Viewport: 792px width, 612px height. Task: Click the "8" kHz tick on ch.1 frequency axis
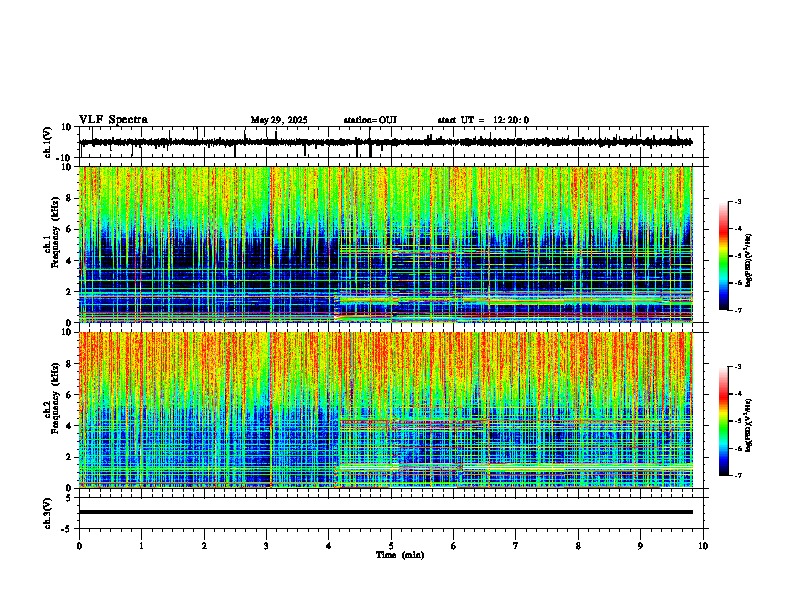click(x=71, y=198)
